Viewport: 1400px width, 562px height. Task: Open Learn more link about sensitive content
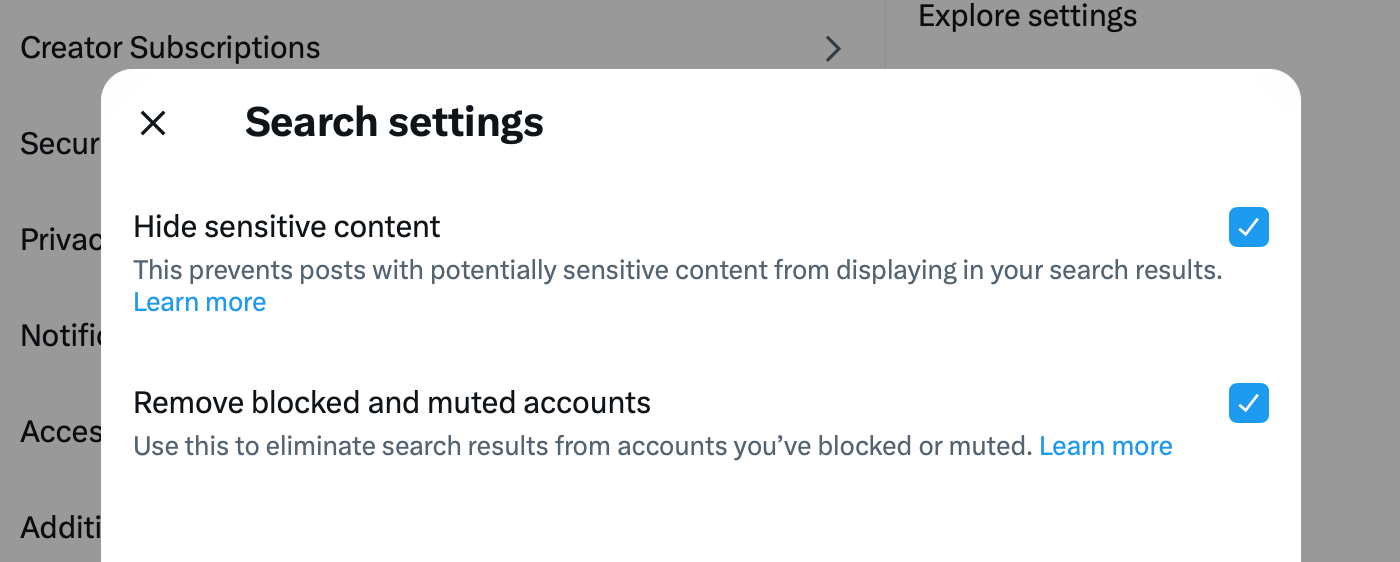200,302
